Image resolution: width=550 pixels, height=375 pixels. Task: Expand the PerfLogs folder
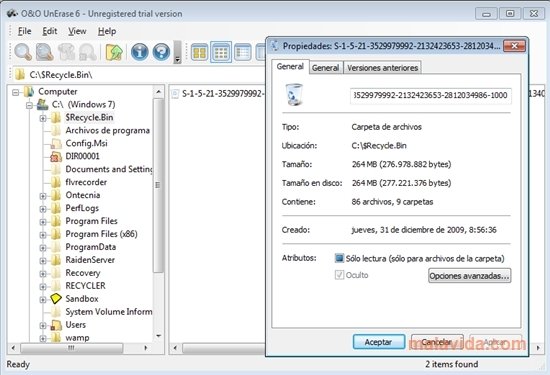tap(43, 209)
